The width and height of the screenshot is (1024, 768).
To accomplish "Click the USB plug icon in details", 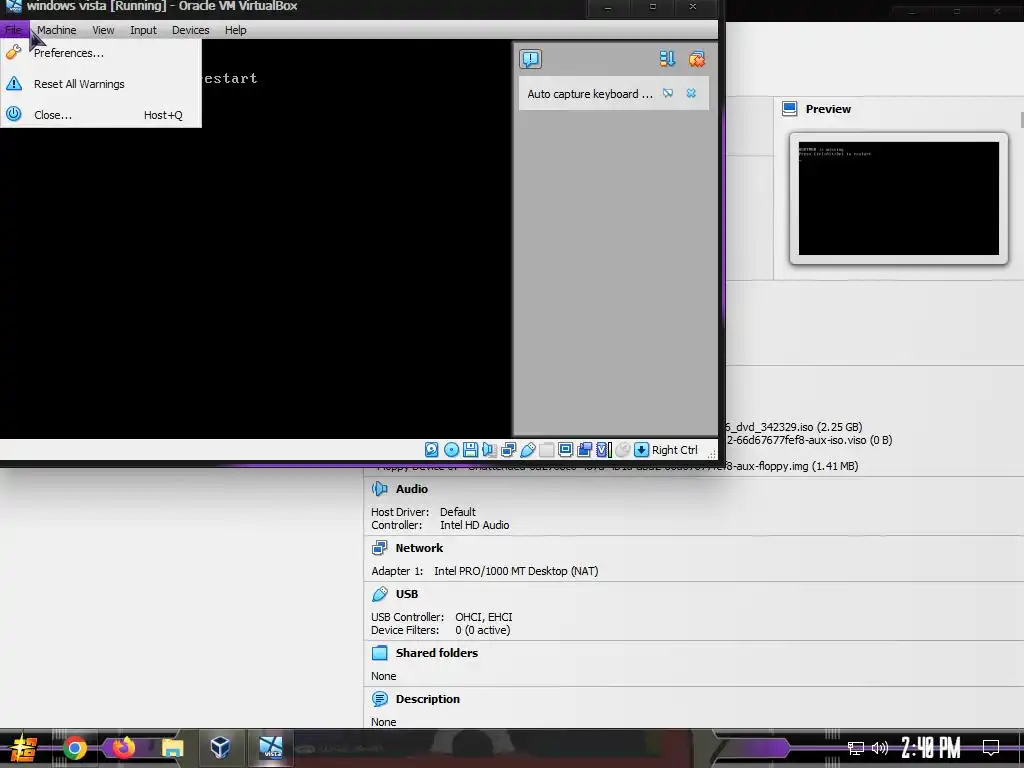I will tap(379, 594).
